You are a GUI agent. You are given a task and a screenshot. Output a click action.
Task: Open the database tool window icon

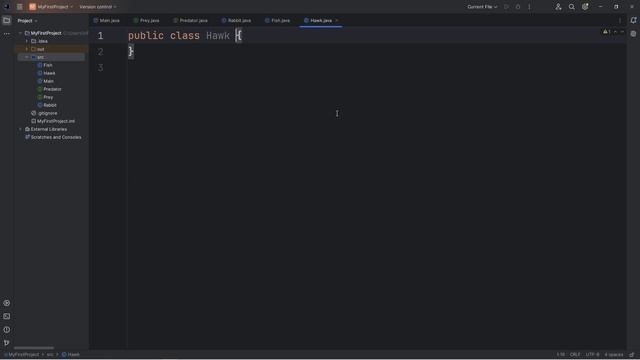[x=633, y=34]
